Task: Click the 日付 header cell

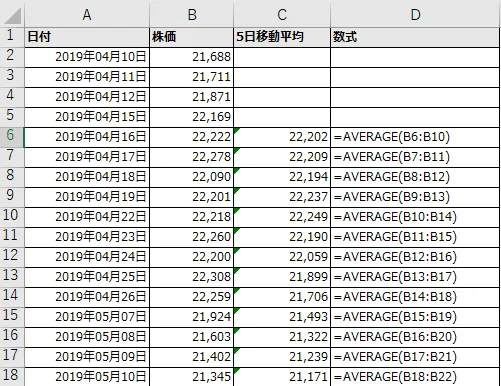Action: (87, 37)
